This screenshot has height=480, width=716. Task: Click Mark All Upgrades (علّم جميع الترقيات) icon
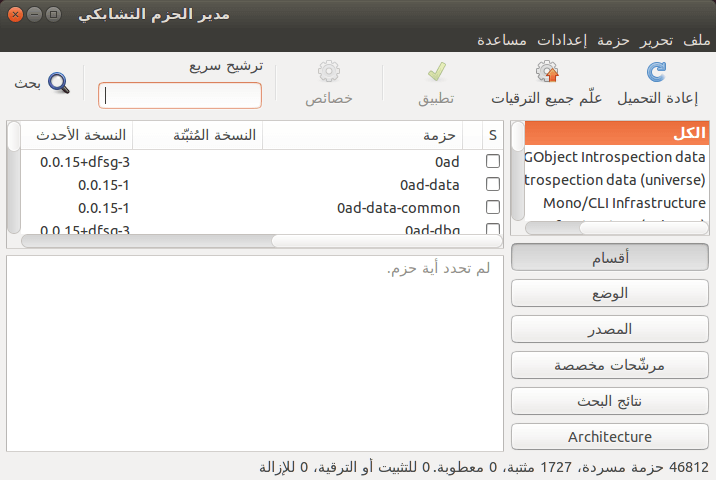[x=547, y=72]
